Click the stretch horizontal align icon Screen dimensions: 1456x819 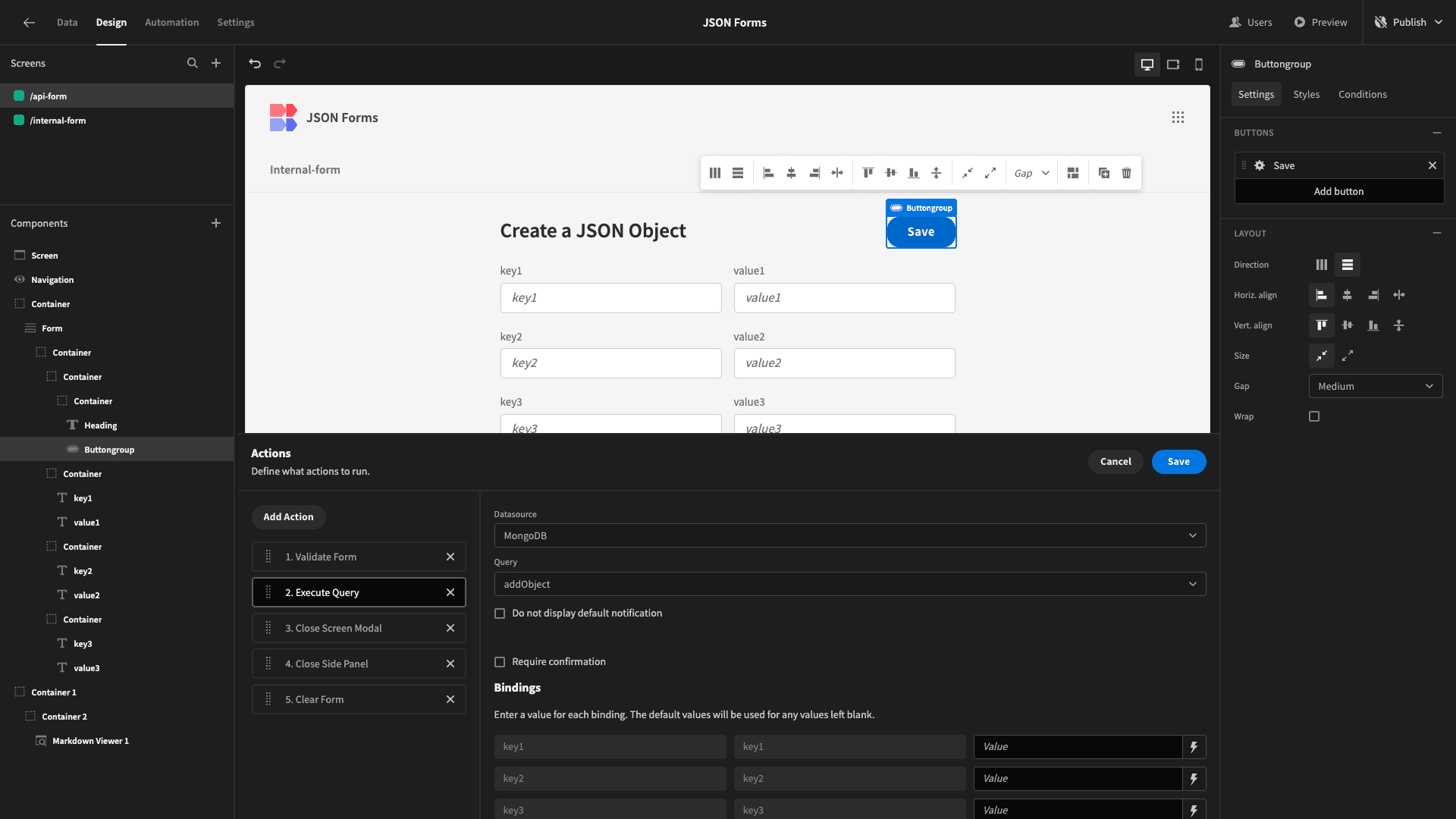1398,295
